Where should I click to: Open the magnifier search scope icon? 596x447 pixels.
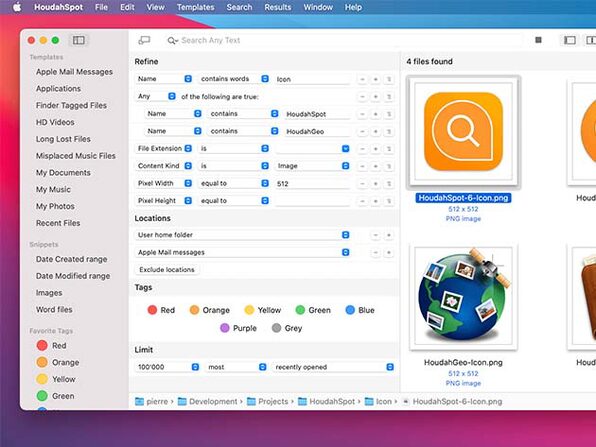[172, 40]
